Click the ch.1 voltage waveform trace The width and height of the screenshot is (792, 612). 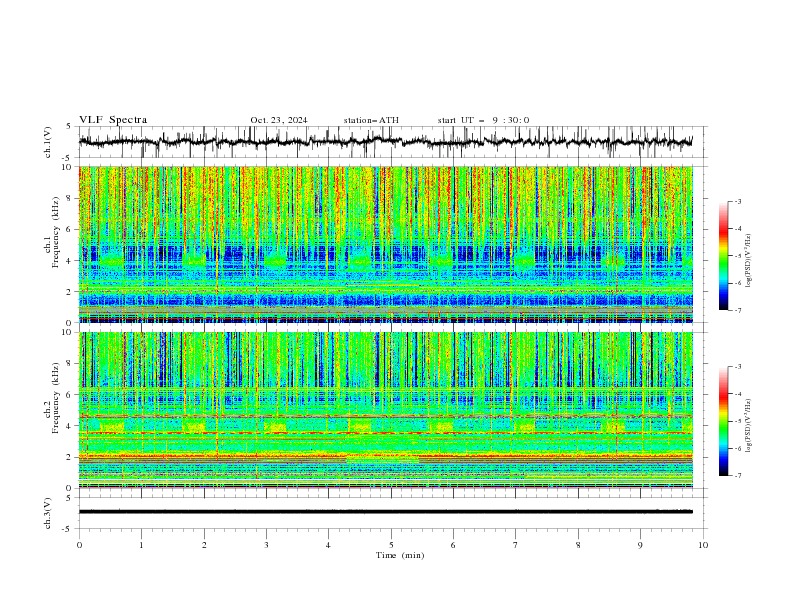[x=385, y=142]
